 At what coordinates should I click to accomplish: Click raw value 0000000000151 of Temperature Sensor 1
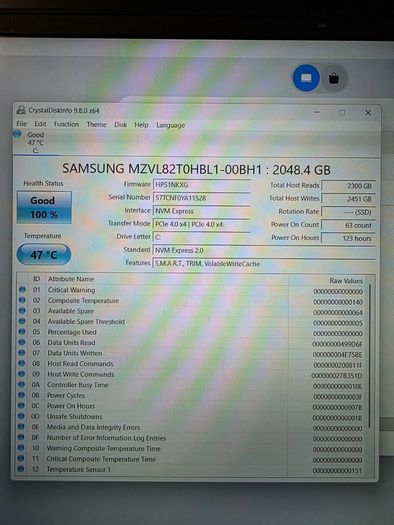(337, 470)
